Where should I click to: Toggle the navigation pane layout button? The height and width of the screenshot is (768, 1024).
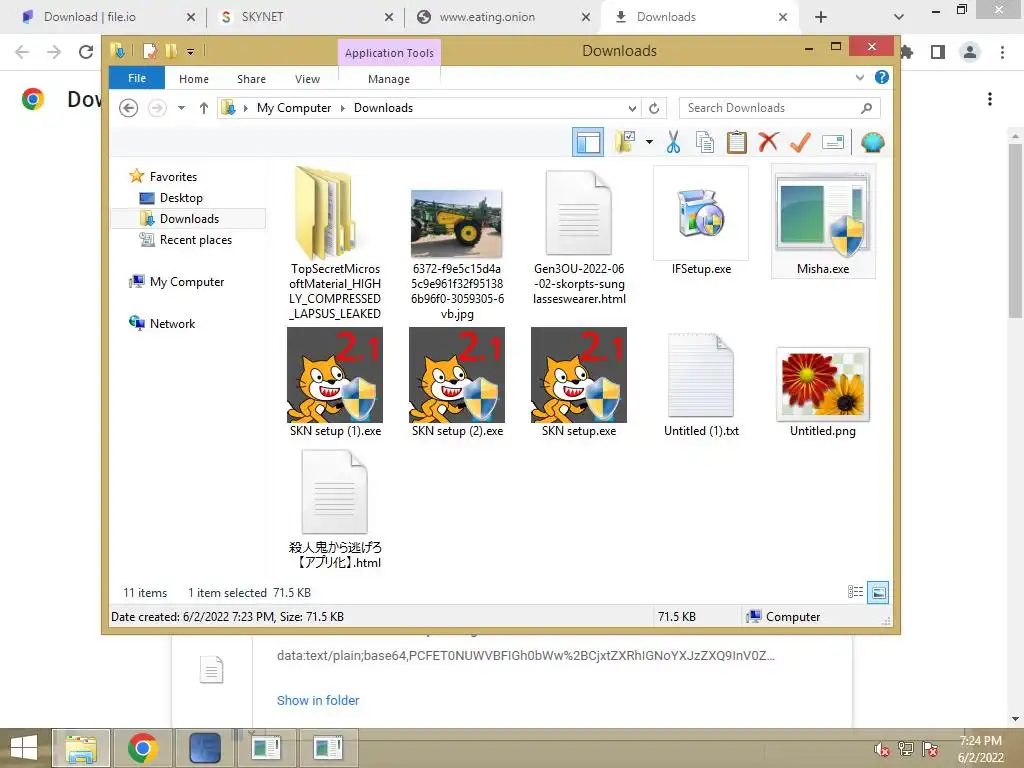(x=588, y=142)
